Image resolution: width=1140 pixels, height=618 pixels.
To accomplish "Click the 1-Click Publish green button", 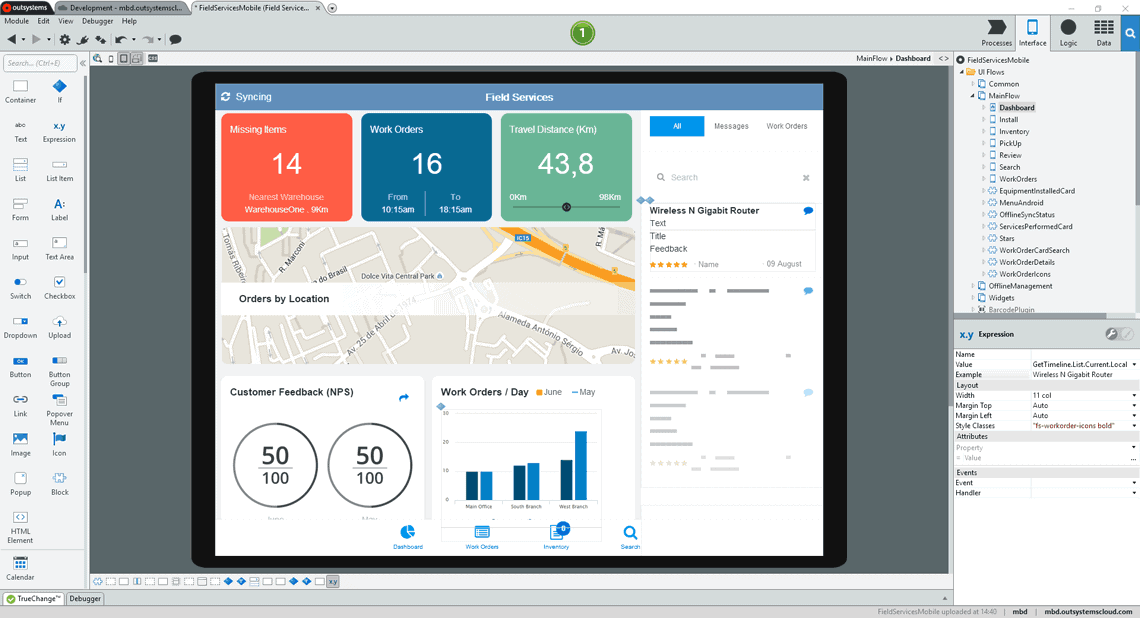I will (582, 33).
